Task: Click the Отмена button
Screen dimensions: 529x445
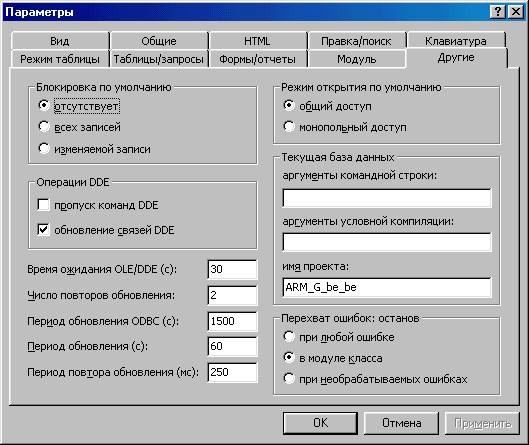Action: [x=401, y=423]
